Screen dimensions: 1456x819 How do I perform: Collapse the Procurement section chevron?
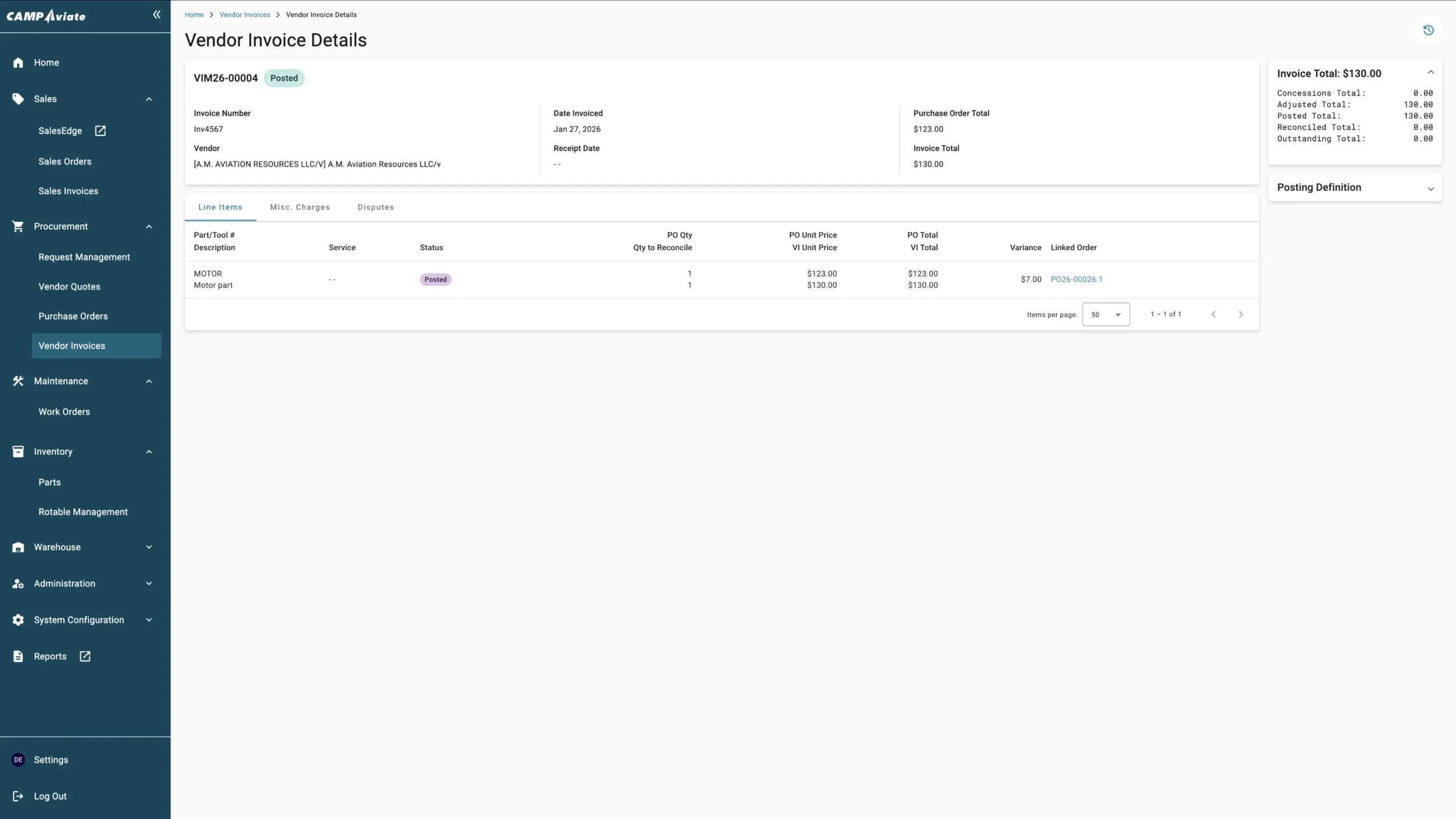[x=149, y=226]
